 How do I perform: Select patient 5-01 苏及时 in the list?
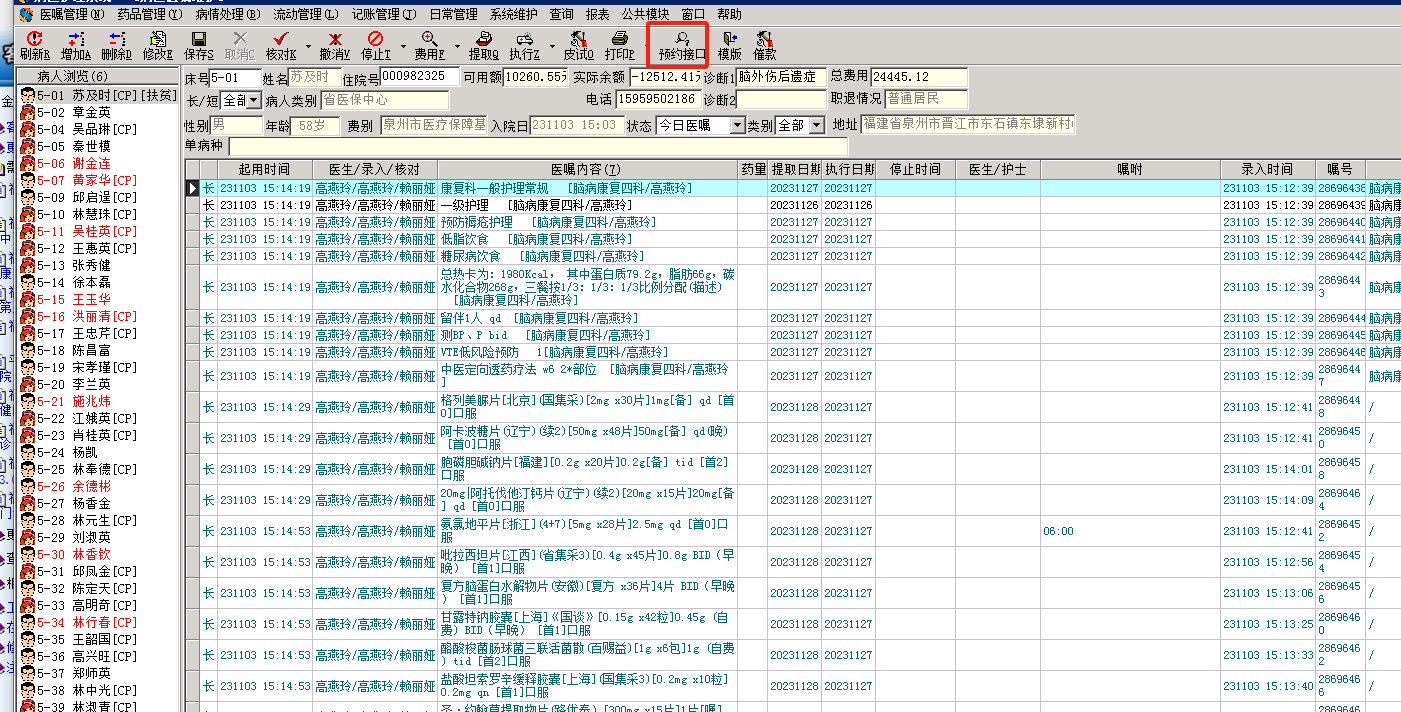(100, 95)
